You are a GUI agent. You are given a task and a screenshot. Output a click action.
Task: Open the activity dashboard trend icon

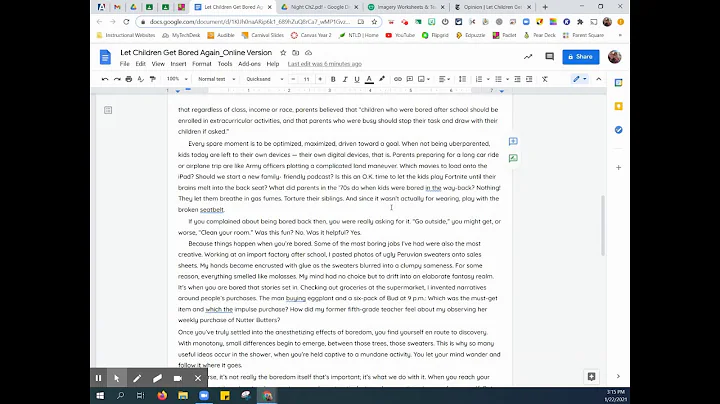click(x=528, y=56)
